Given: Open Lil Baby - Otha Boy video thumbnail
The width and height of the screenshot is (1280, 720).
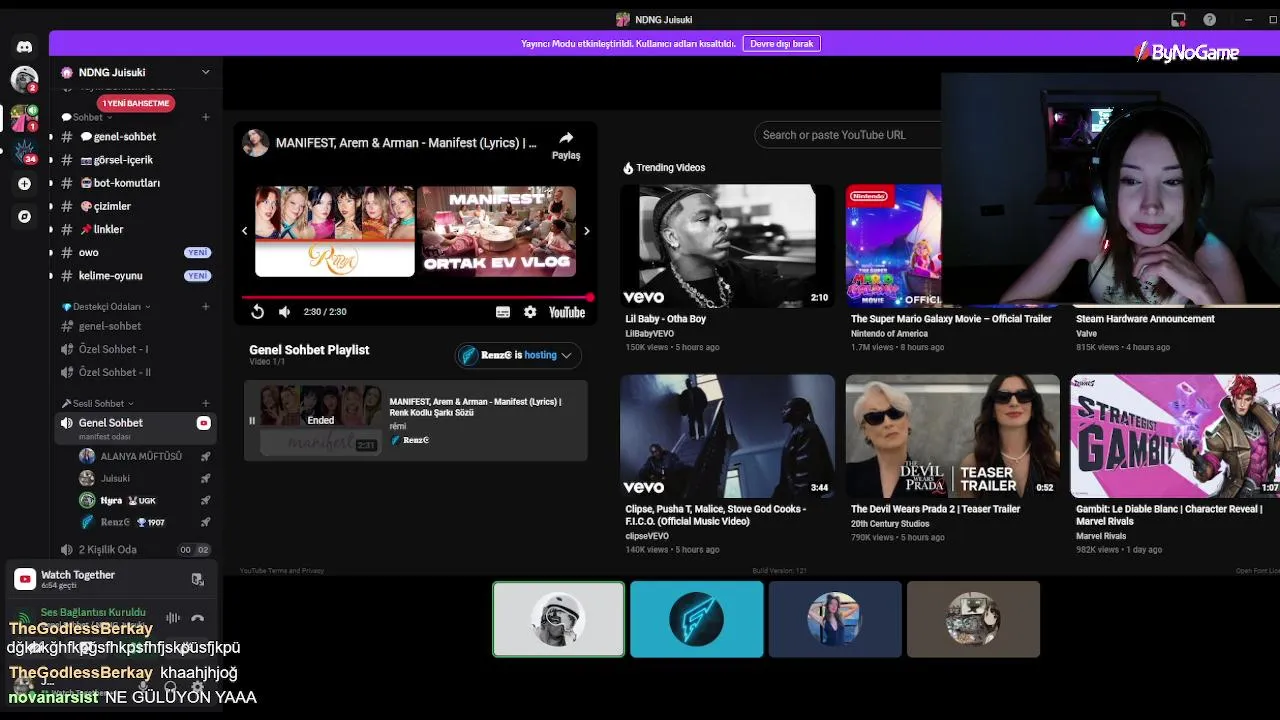Looking at the screenshot, I should click(x=727, y=246).
